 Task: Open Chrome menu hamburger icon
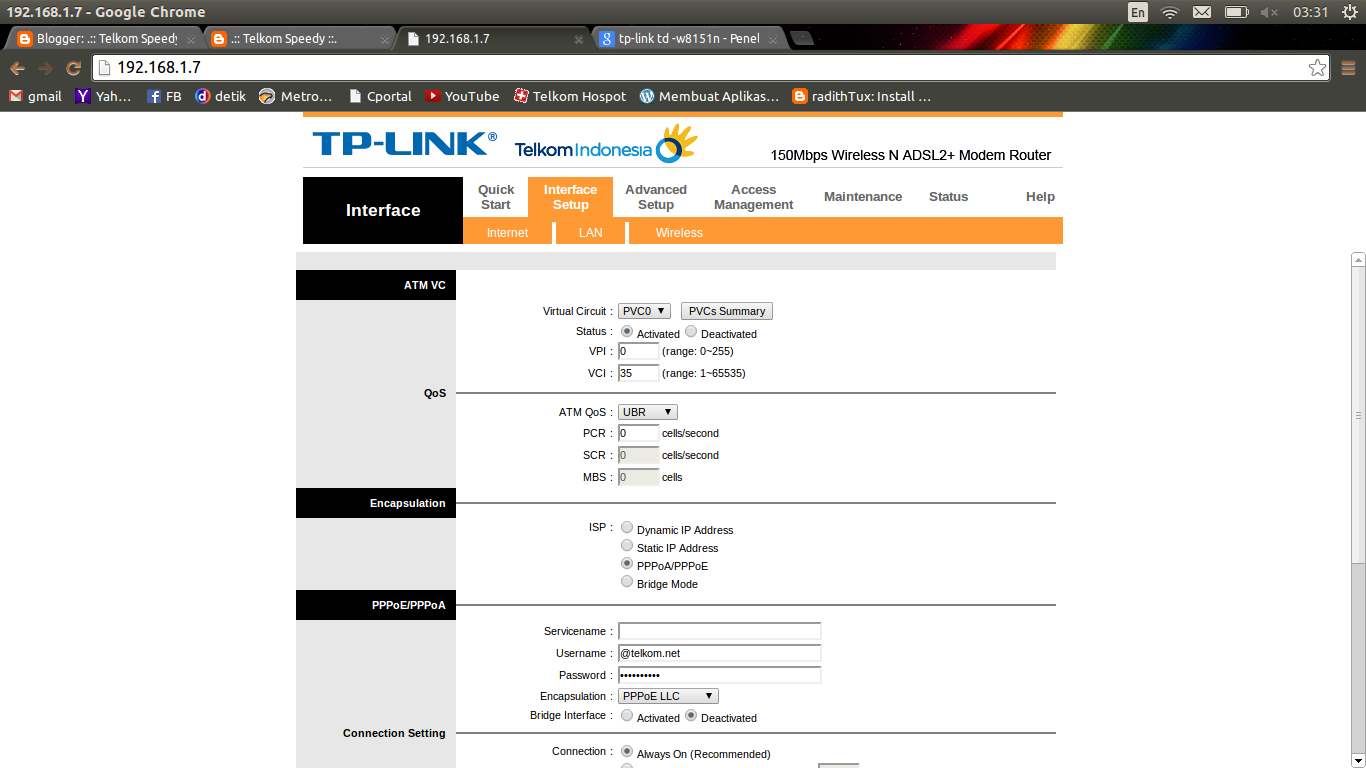[1348, 68]
